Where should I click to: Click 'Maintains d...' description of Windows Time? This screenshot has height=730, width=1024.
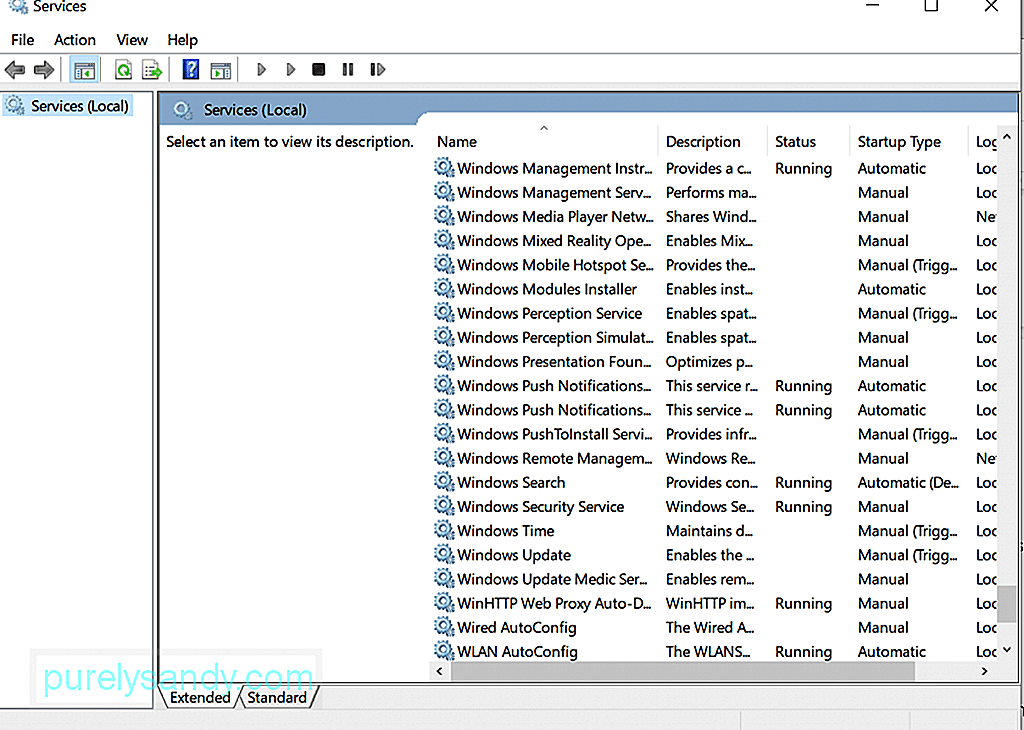point(709,531)
